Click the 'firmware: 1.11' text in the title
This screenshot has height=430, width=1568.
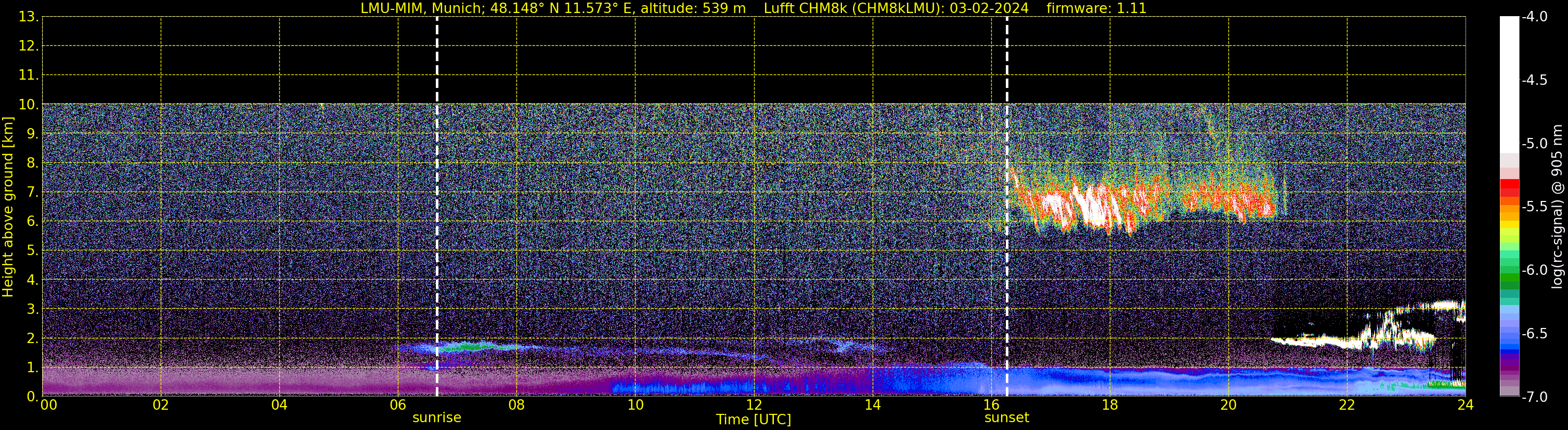1096,8
